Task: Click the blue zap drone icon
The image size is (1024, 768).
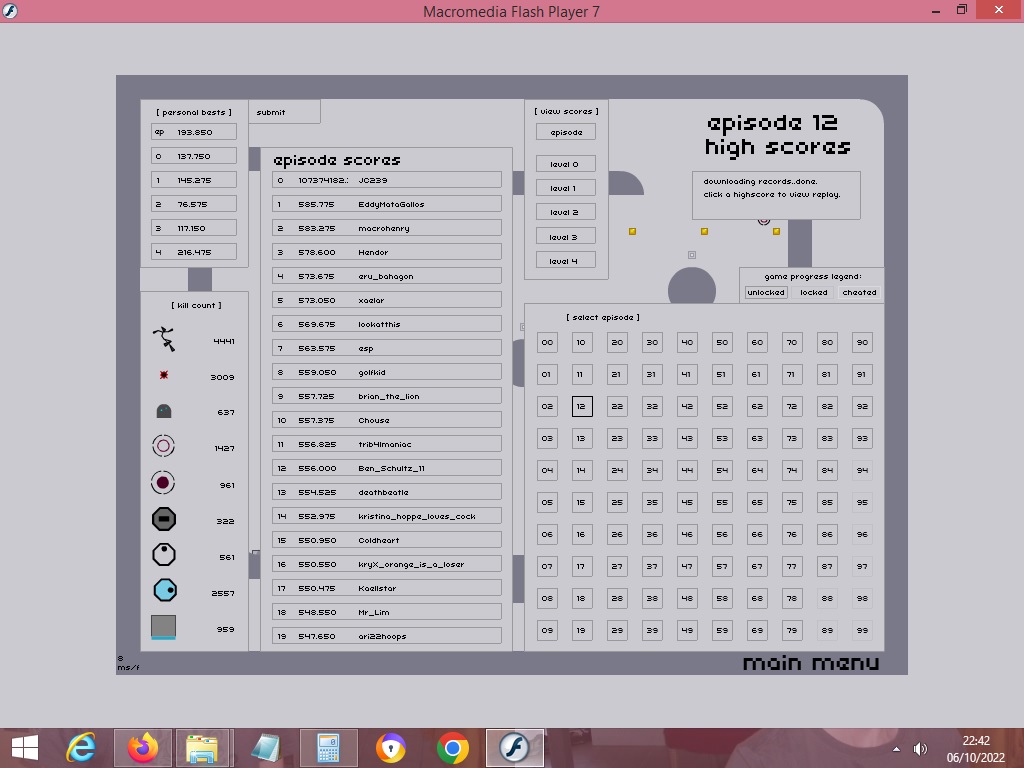Action: [164, 591]
